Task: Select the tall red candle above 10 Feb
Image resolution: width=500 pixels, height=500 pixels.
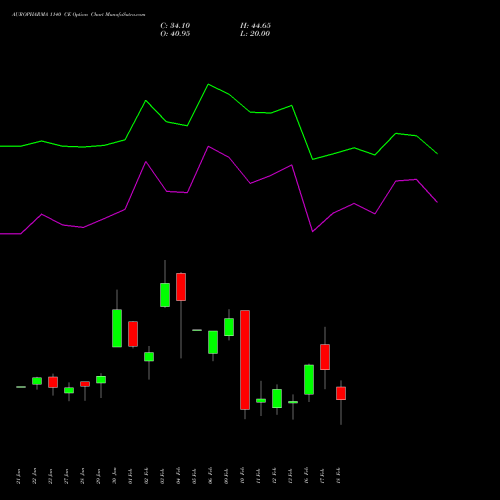Action: click(x=245, y=360)
